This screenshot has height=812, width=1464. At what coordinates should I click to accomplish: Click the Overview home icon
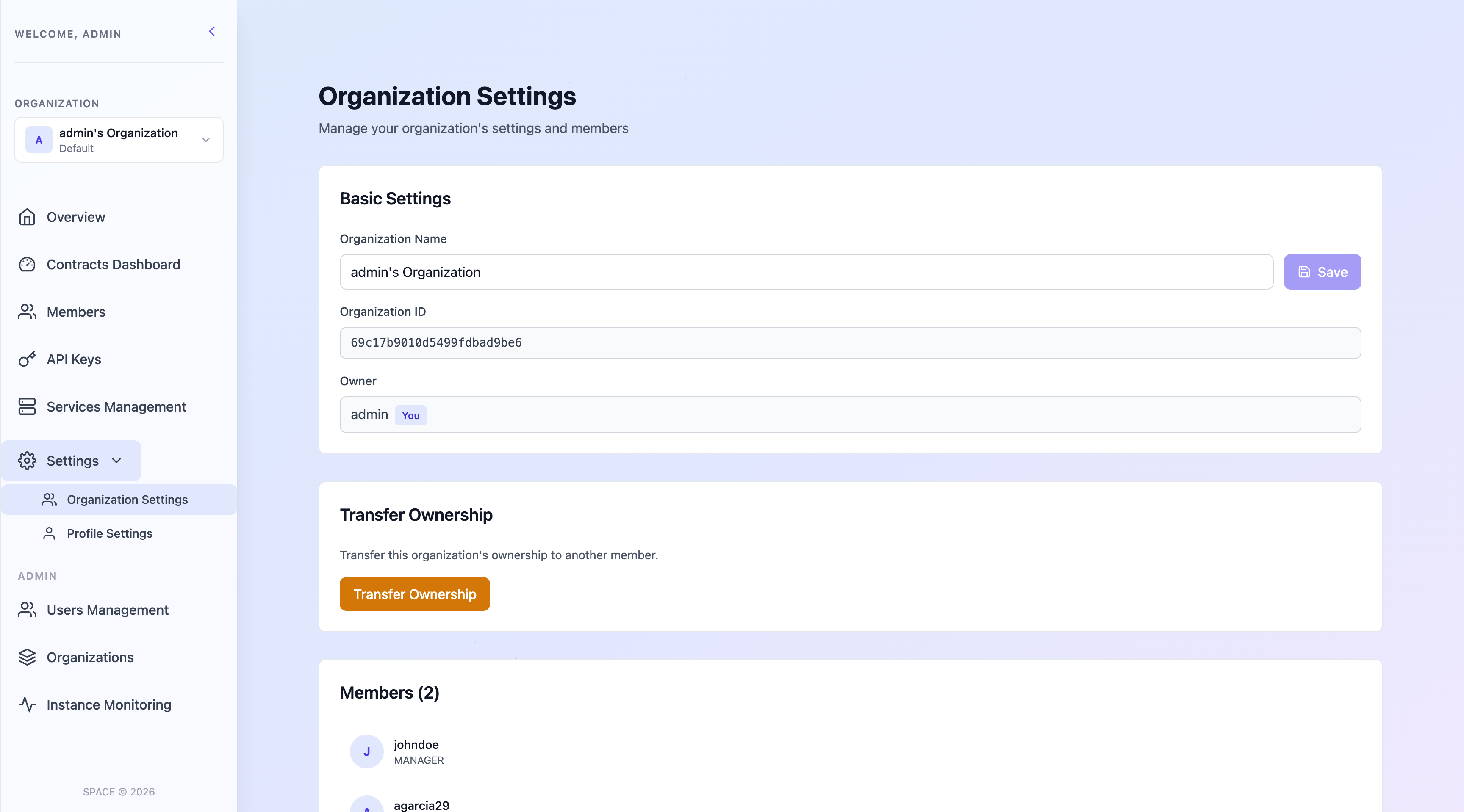[x=27, y=217]
